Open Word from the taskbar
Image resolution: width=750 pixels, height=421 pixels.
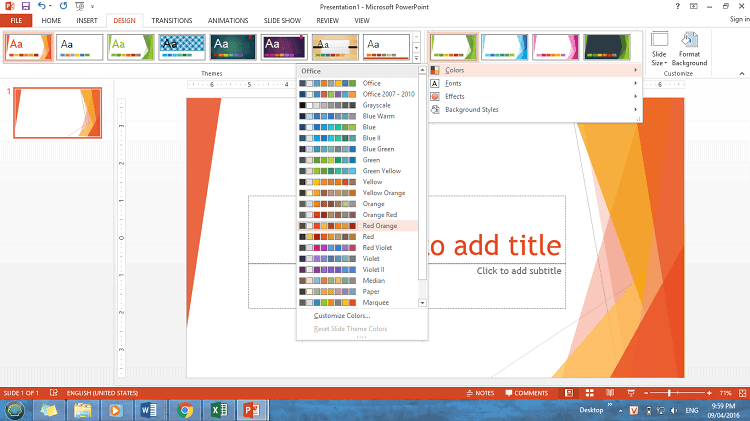[x=149, y=410]
